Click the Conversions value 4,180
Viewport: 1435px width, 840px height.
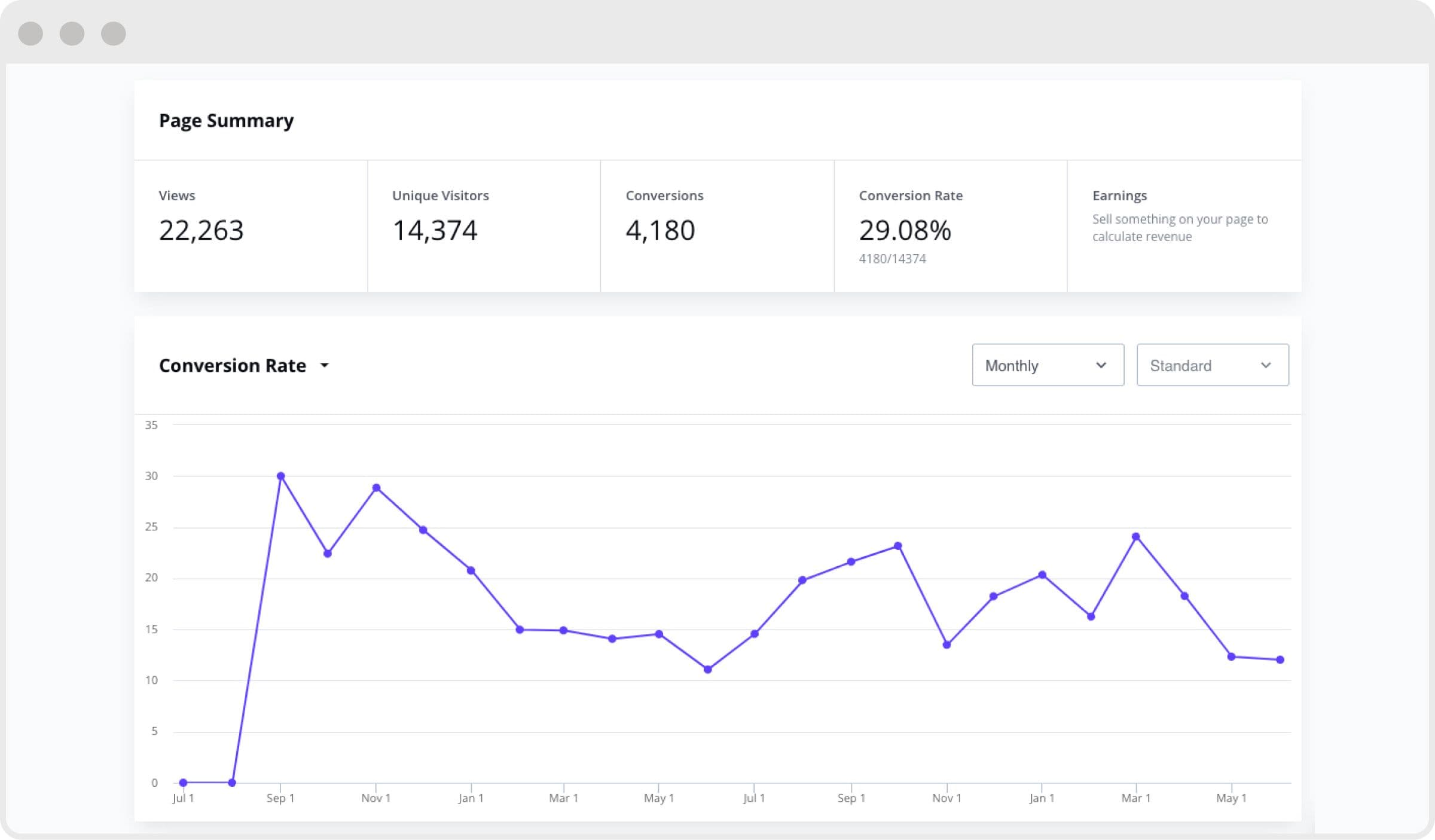coord(660,230)
